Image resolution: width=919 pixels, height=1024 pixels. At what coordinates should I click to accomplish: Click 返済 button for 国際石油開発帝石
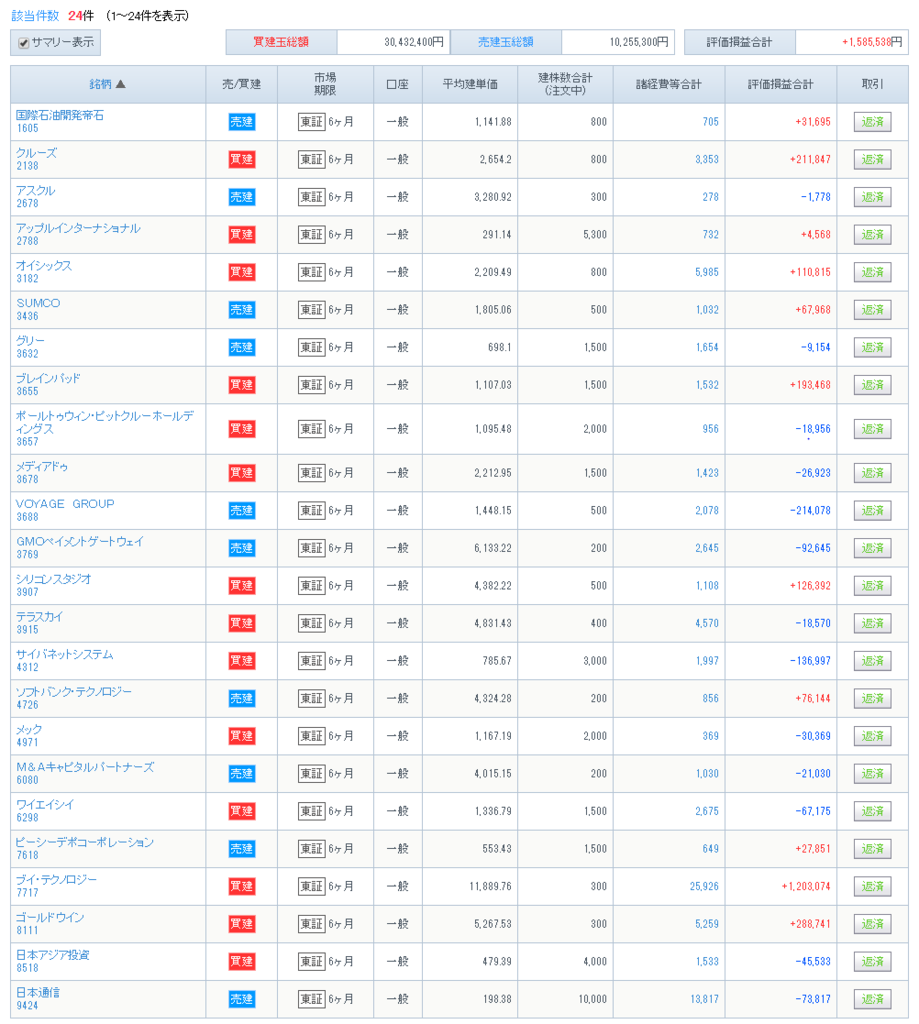coord(872,122)
